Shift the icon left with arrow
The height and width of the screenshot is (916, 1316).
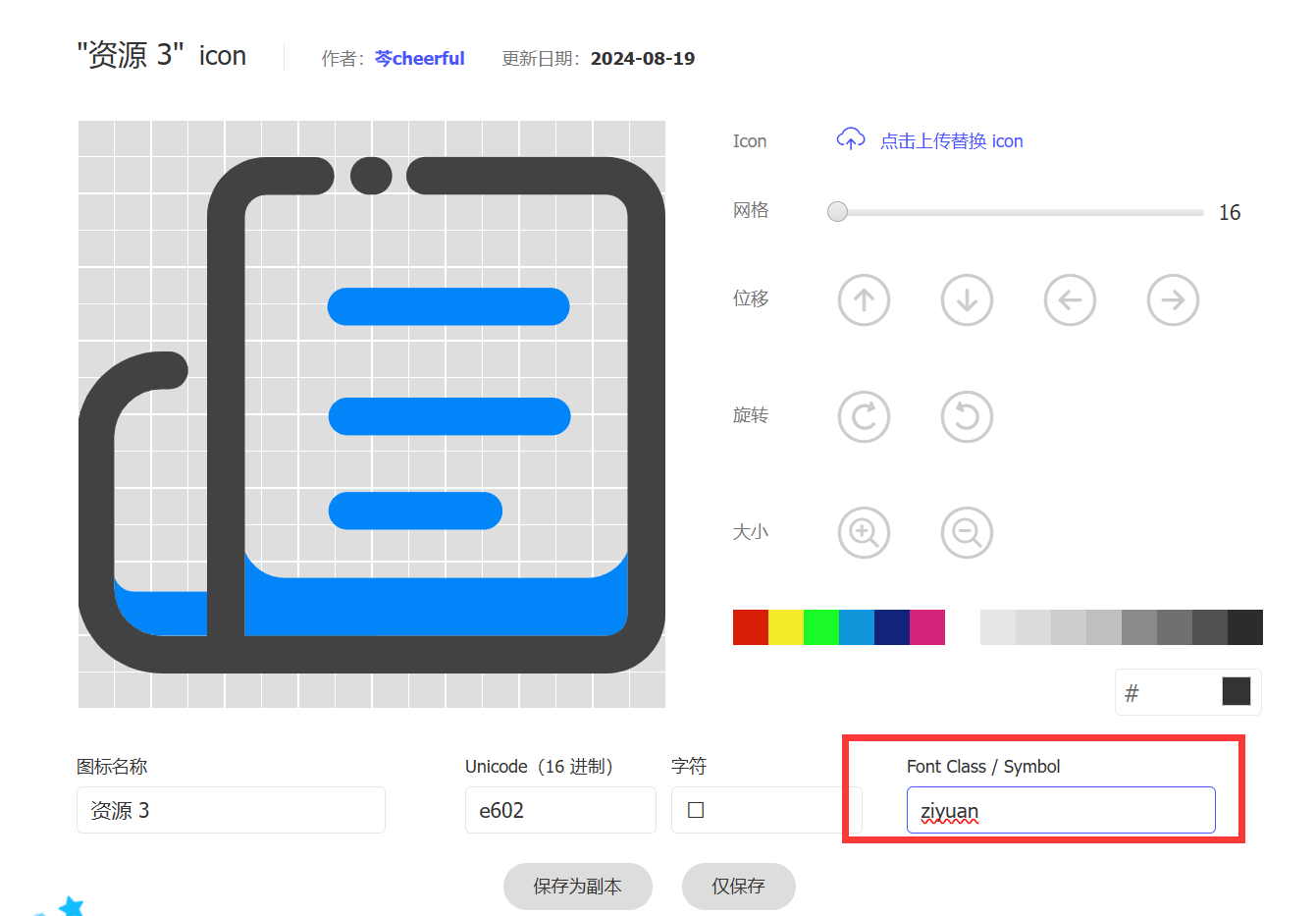pos(1070,300)
